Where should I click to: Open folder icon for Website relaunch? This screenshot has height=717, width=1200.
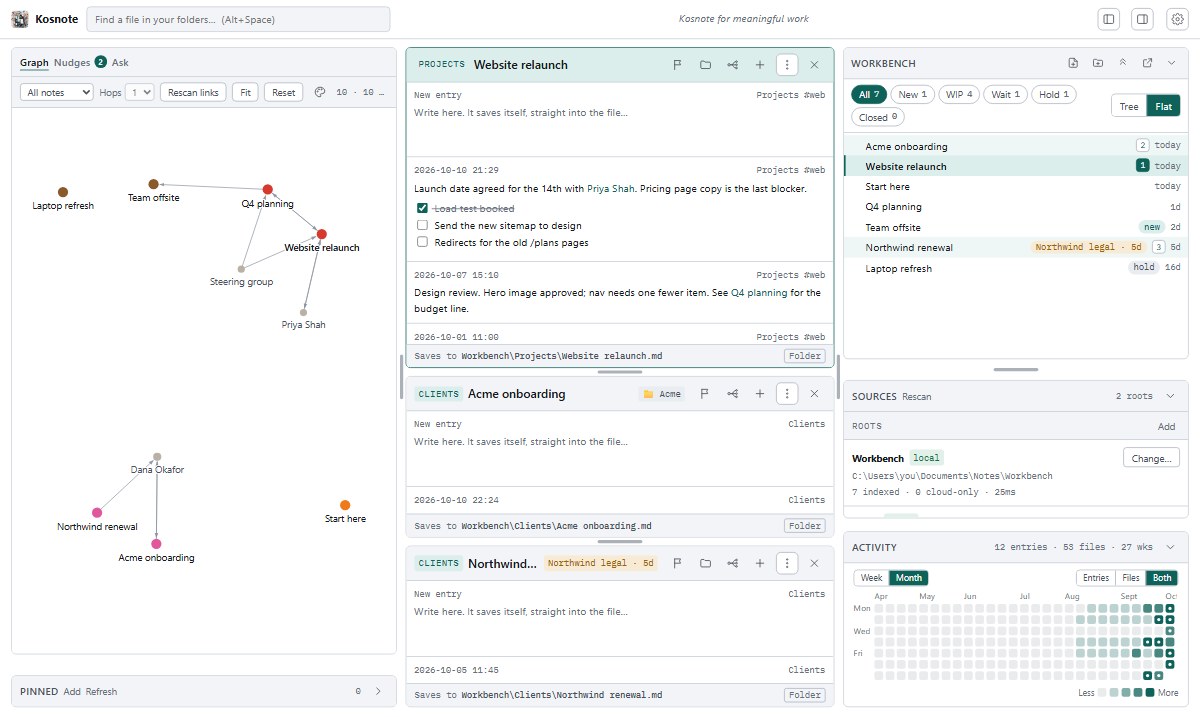click(x=705, y=65)
